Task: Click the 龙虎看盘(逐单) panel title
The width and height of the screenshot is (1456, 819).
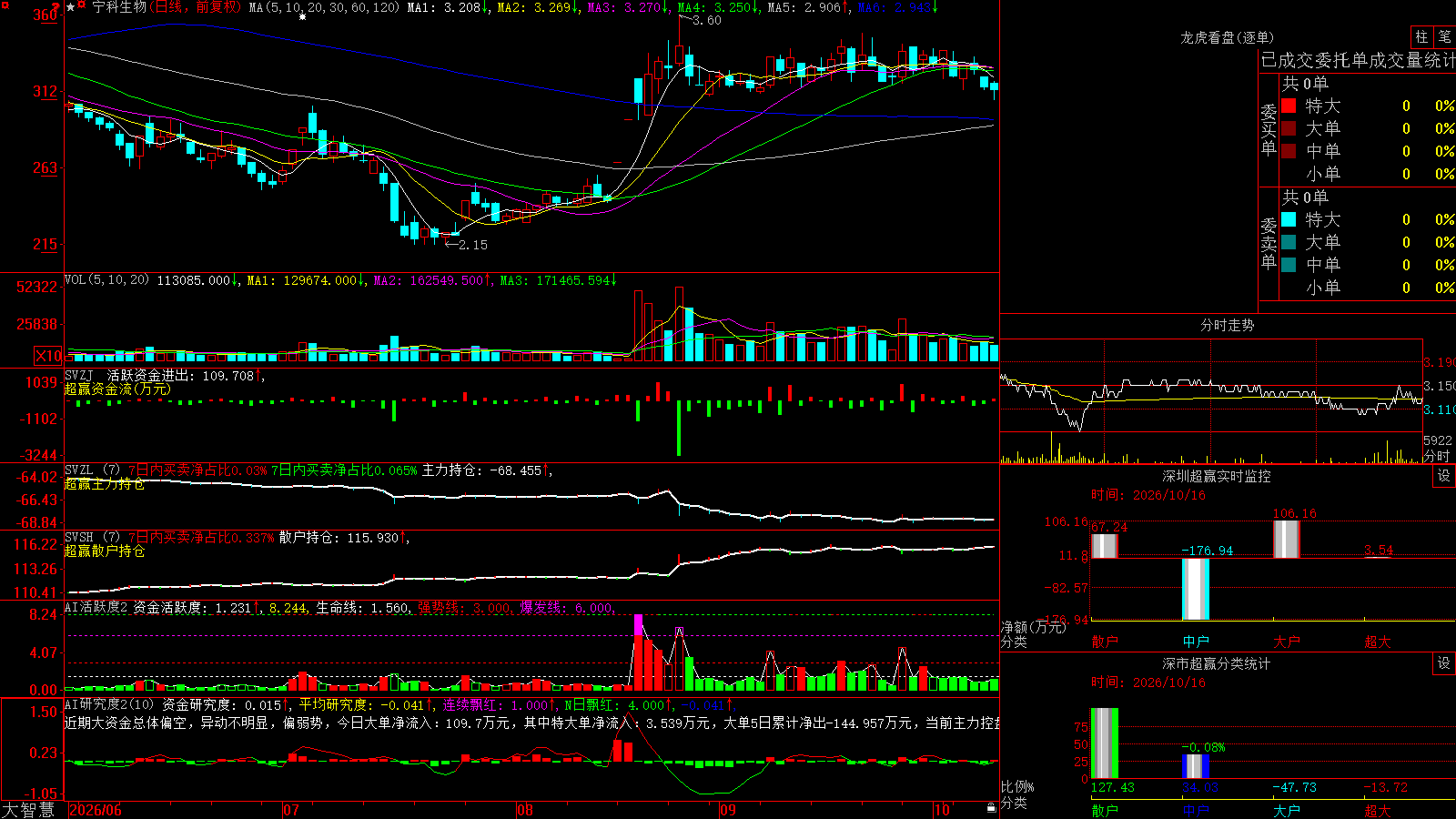Action: [x=1227, y=37]
